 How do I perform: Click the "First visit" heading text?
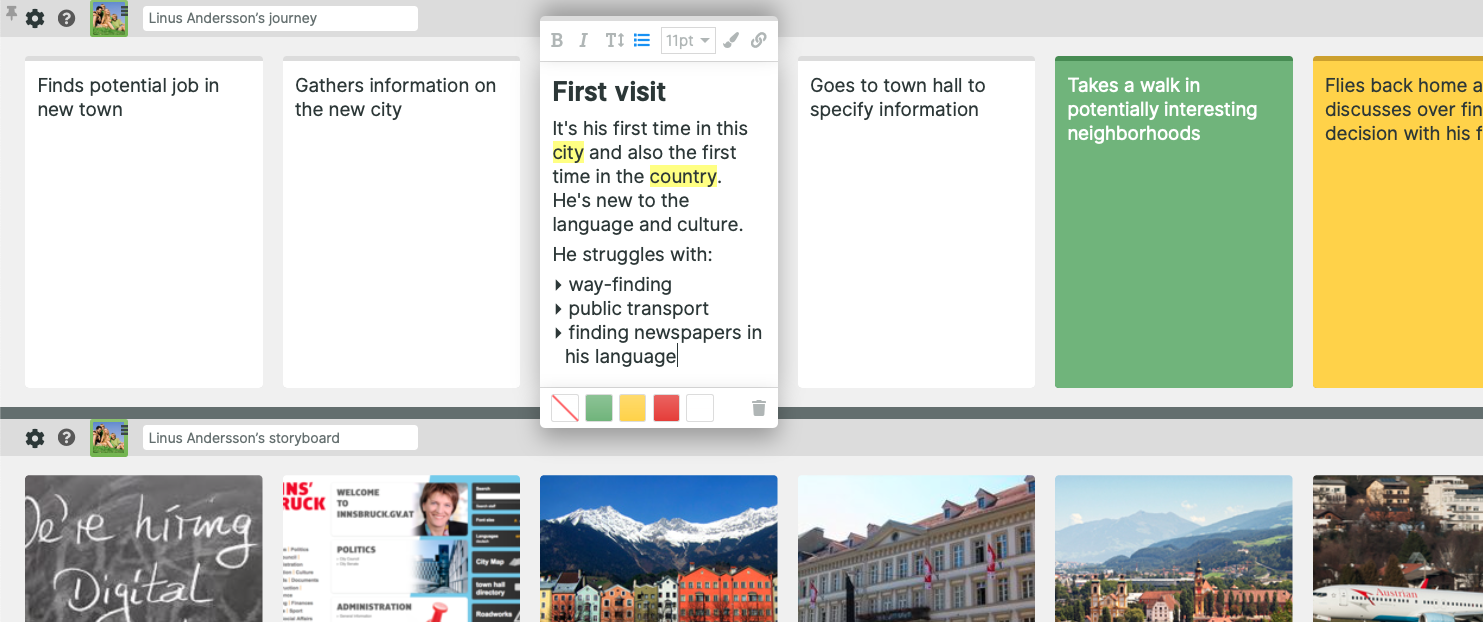(610, 92)
